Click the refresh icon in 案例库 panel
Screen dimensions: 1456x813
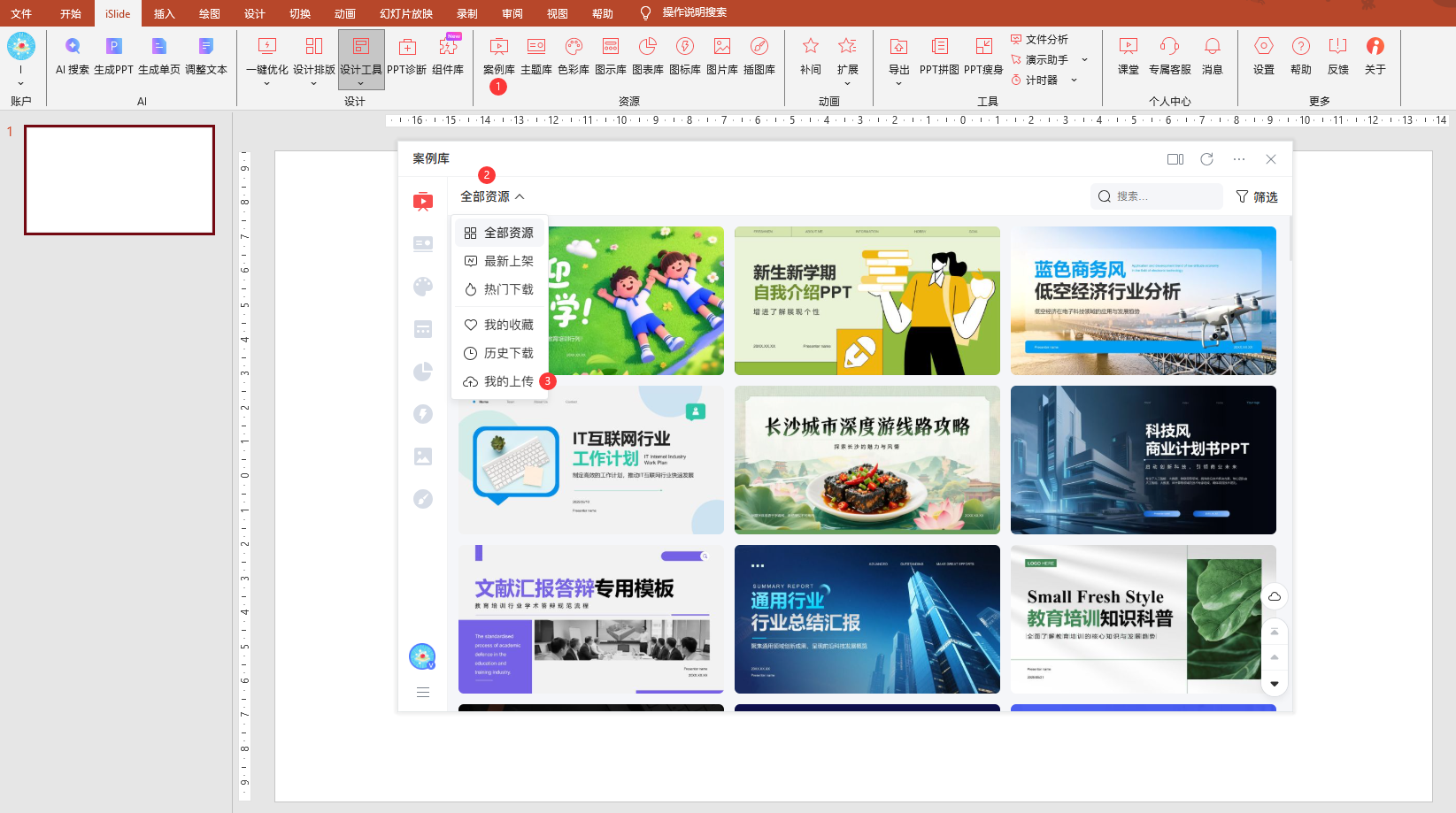click(1206, 159)
